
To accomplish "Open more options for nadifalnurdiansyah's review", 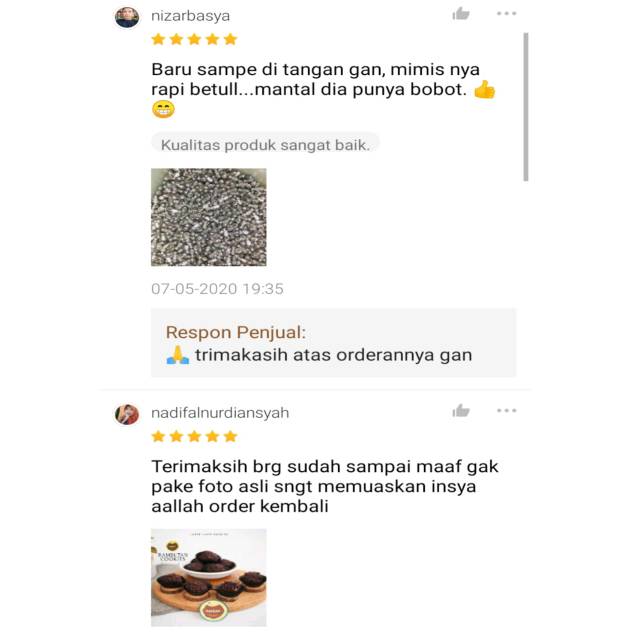I will [x=507, y=410].
